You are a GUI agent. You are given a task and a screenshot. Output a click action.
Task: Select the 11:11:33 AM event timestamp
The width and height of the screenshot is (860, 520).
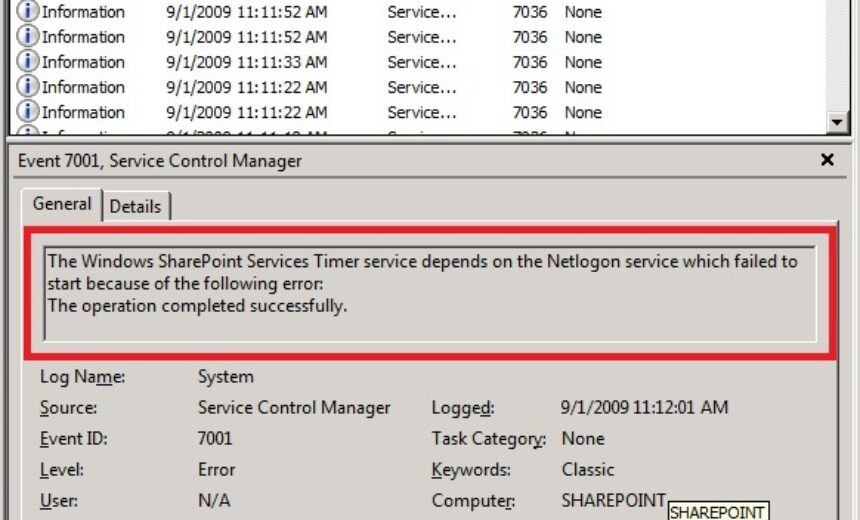point(246,62)
